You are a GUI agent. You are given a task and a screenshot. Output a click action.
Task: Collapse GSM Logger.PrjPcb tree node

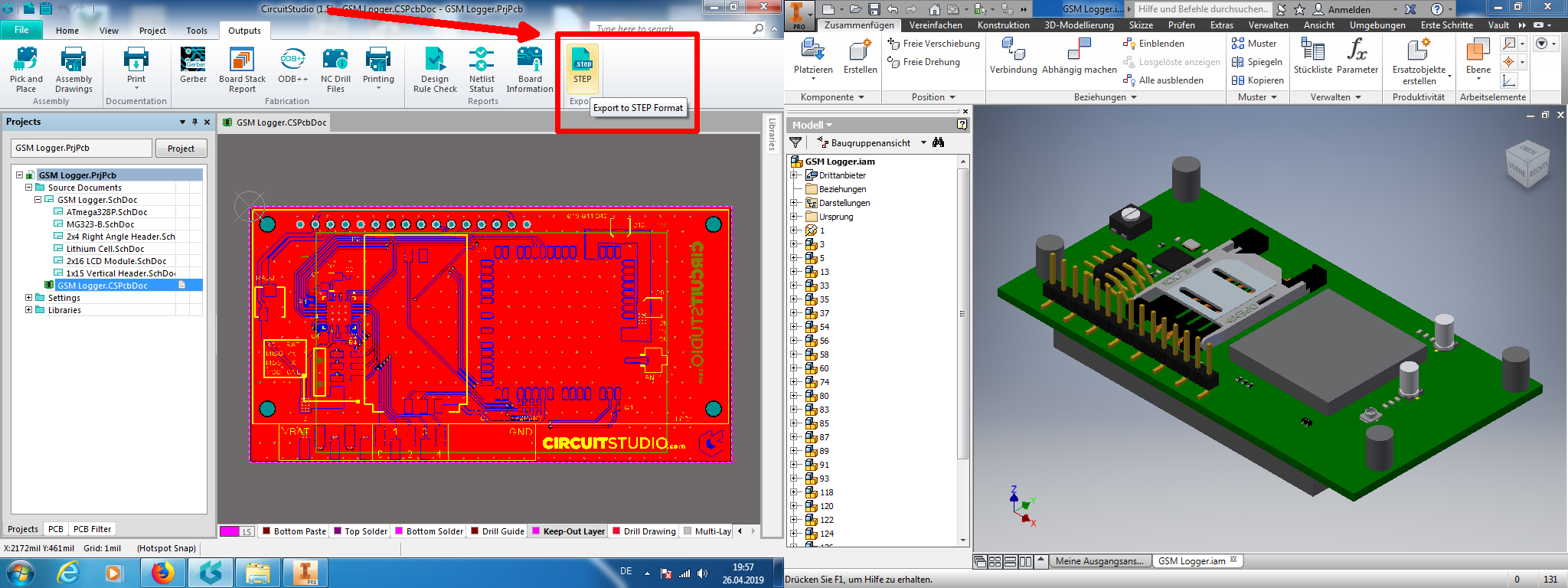click(x=20, y=175)
